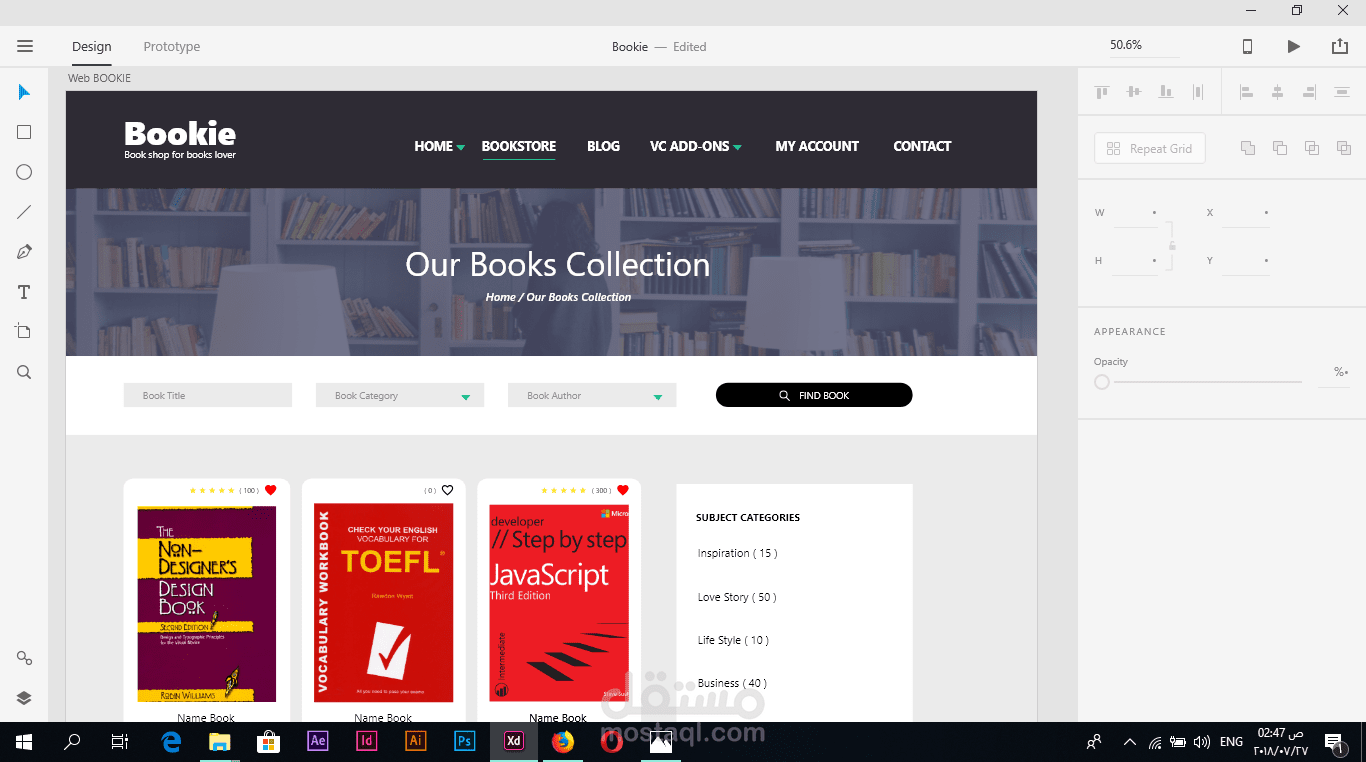Open the Book Category dropdown
The height and width of the screenshot is (762, 1366).
coord(400,395)
